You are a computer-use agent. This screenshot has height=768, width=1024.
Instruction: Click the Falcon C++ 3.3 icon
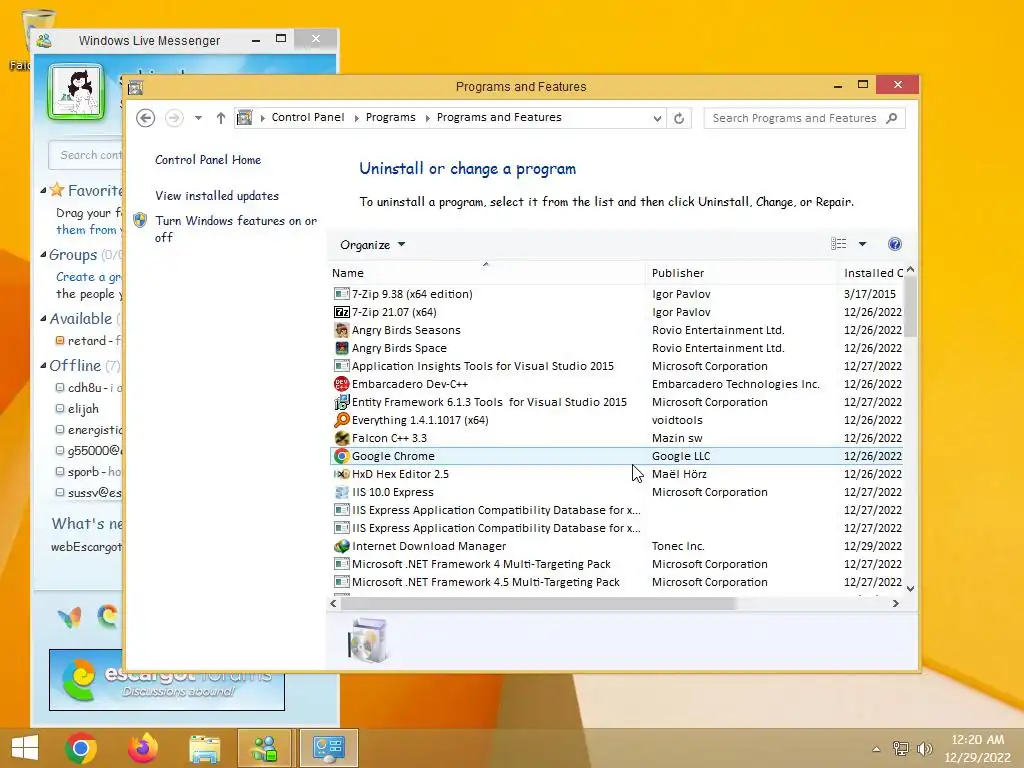[342, 438]
